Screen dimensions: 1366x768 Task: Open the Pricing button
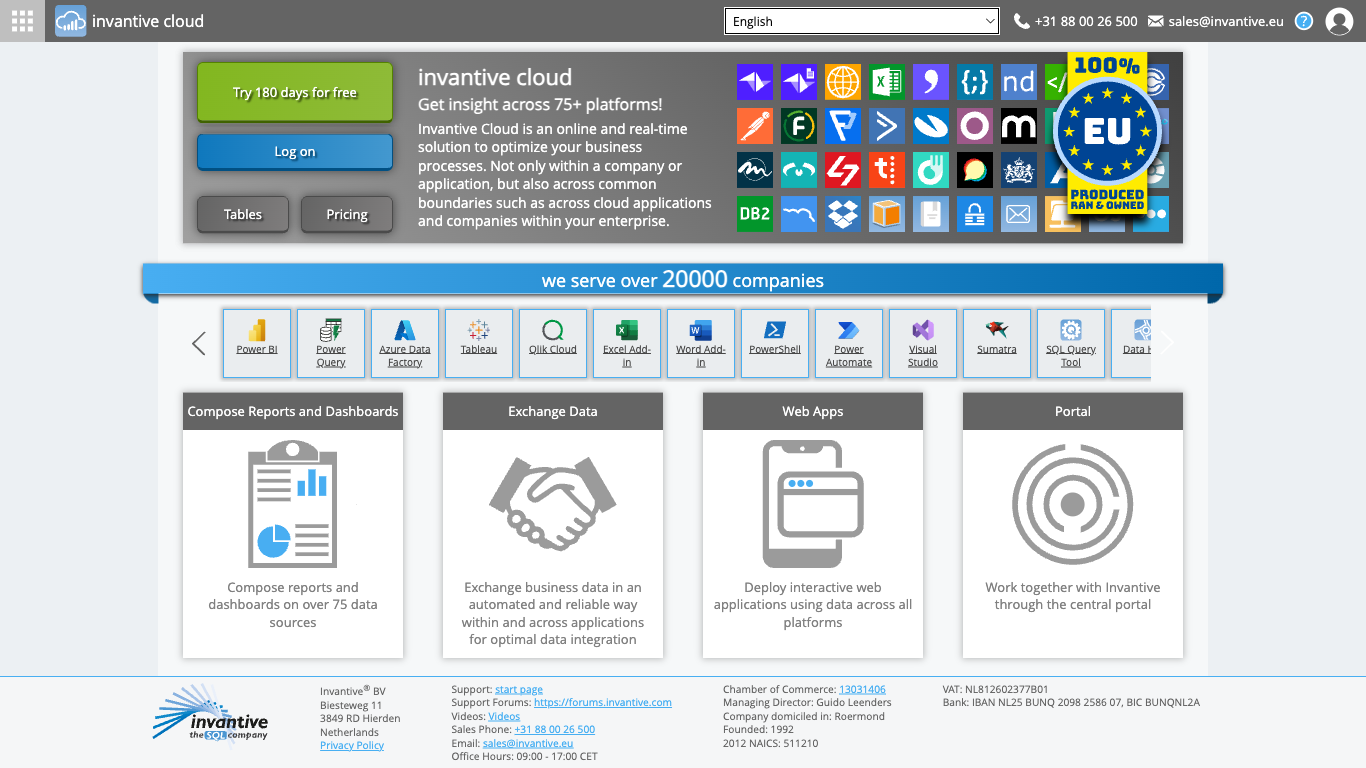tap(347, 214)
